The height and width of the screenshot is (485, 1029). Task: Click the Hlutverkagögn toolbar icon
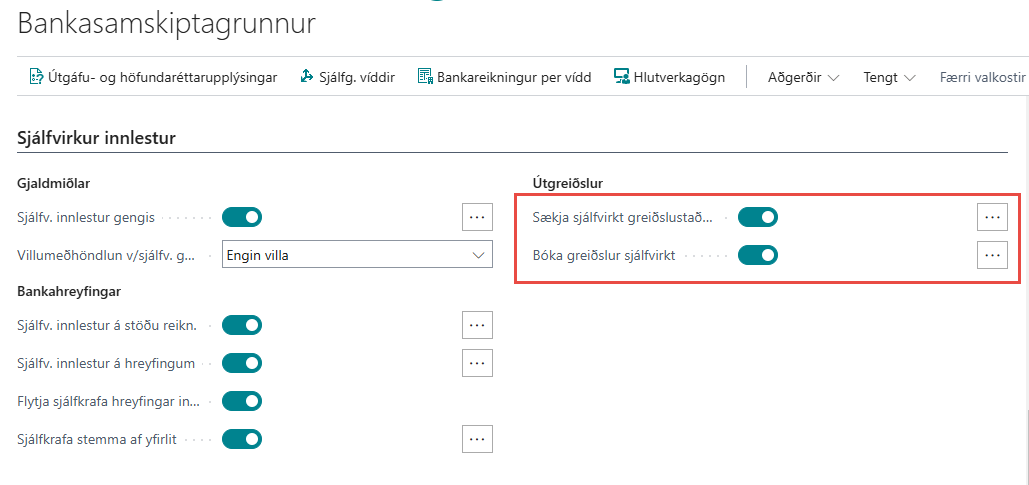point(621,77)
